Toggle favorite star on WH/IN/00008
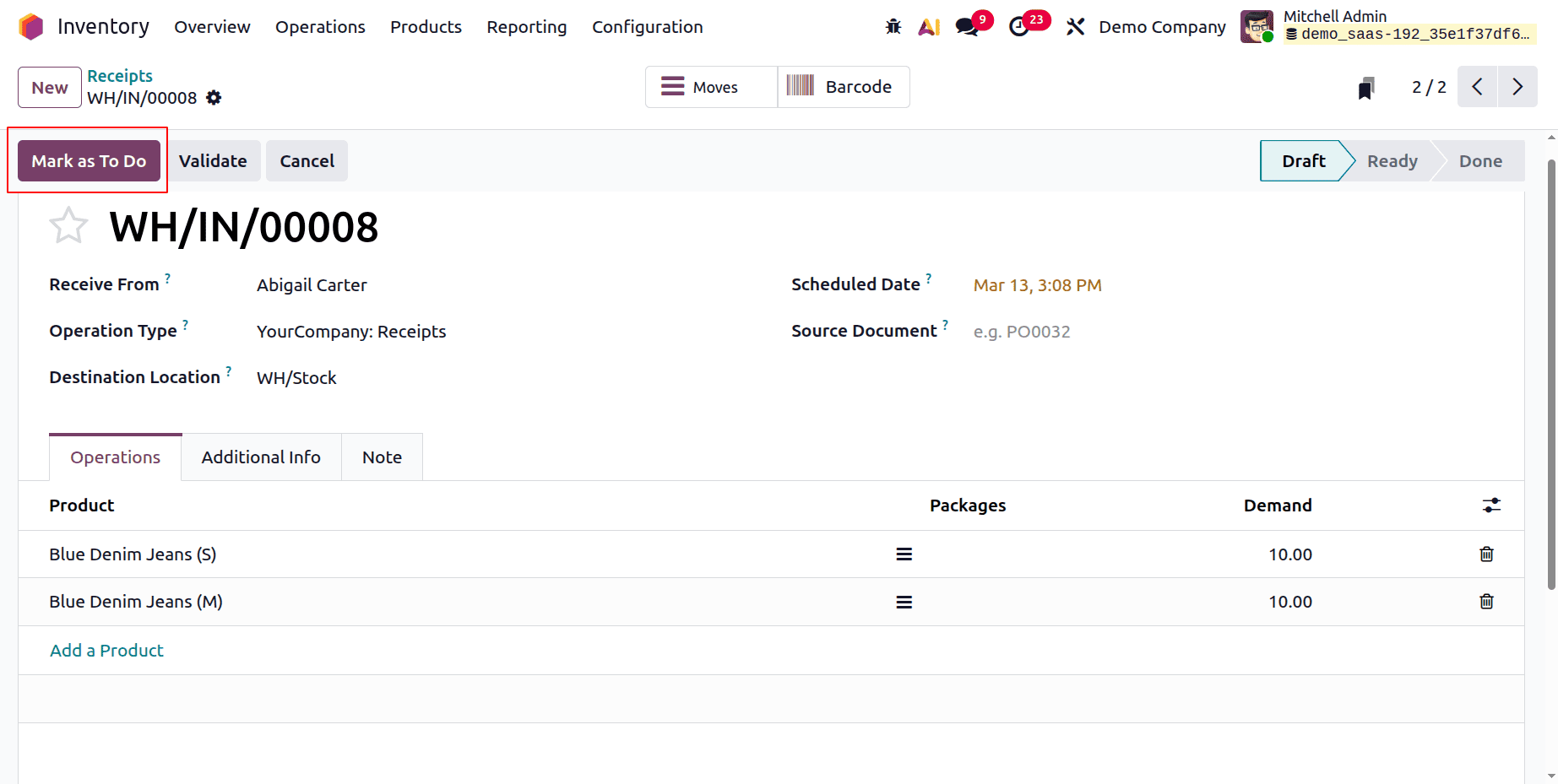 click(68, 225)
